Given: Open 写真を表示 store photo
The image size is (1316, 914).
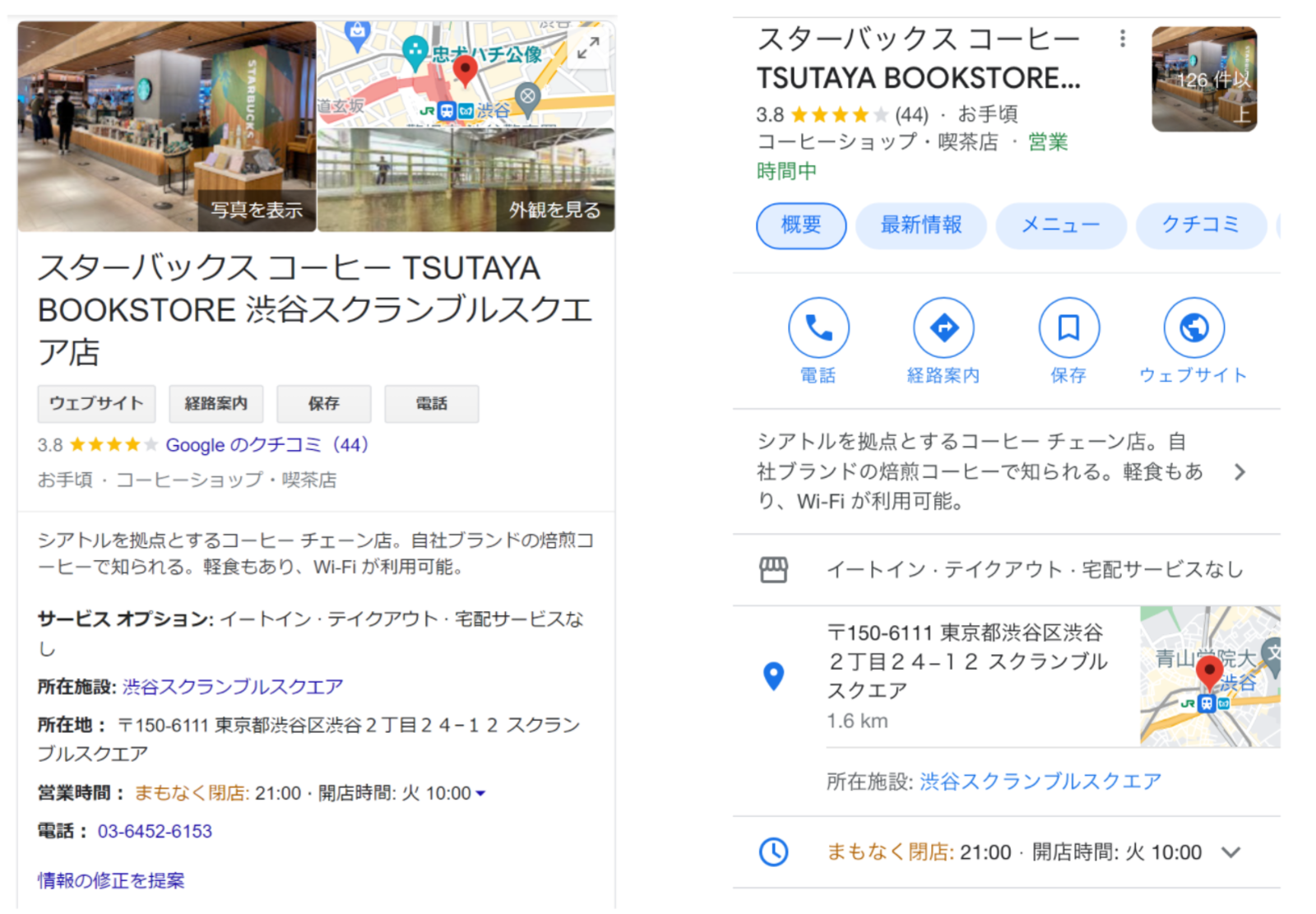Looking at the screenshot, I should pos(167,127).
